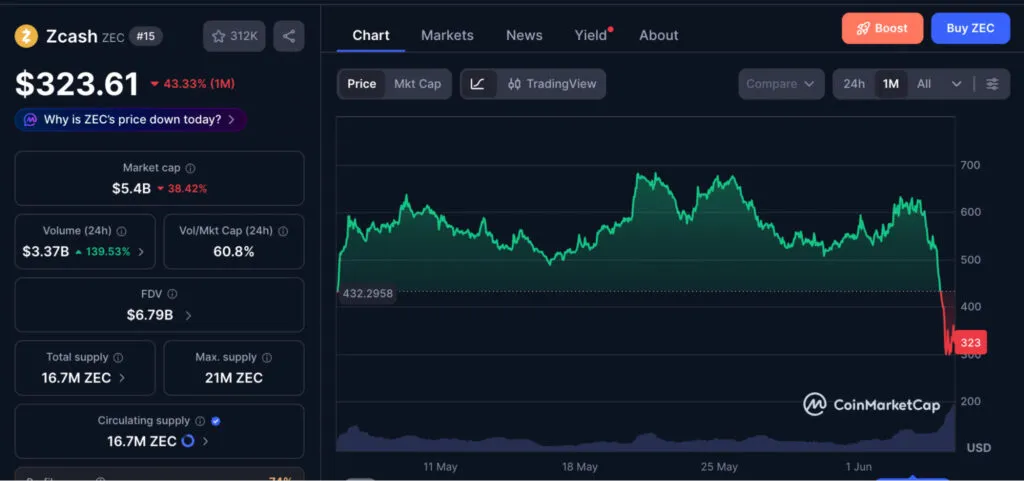Select the 24h time range
Image resolution: width=1024 pixels, height=481 pixels.
coord(854,84)
